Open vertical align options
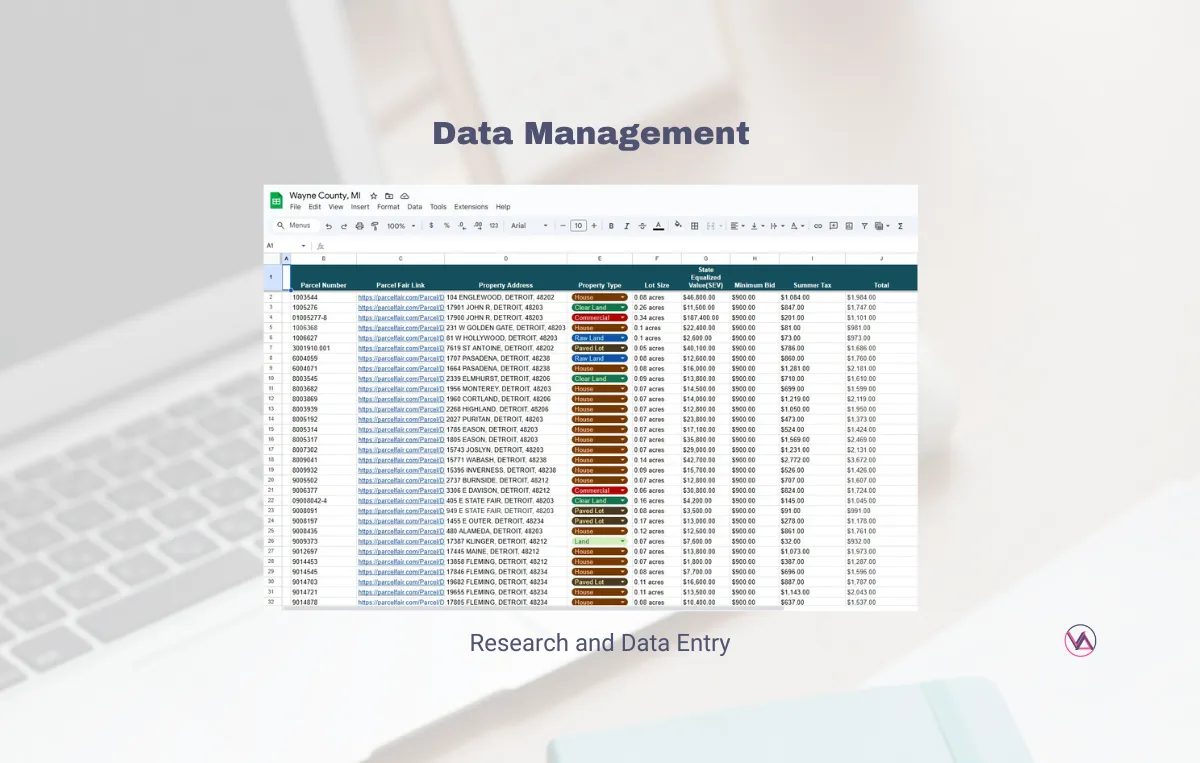 [x=757, y=226]
